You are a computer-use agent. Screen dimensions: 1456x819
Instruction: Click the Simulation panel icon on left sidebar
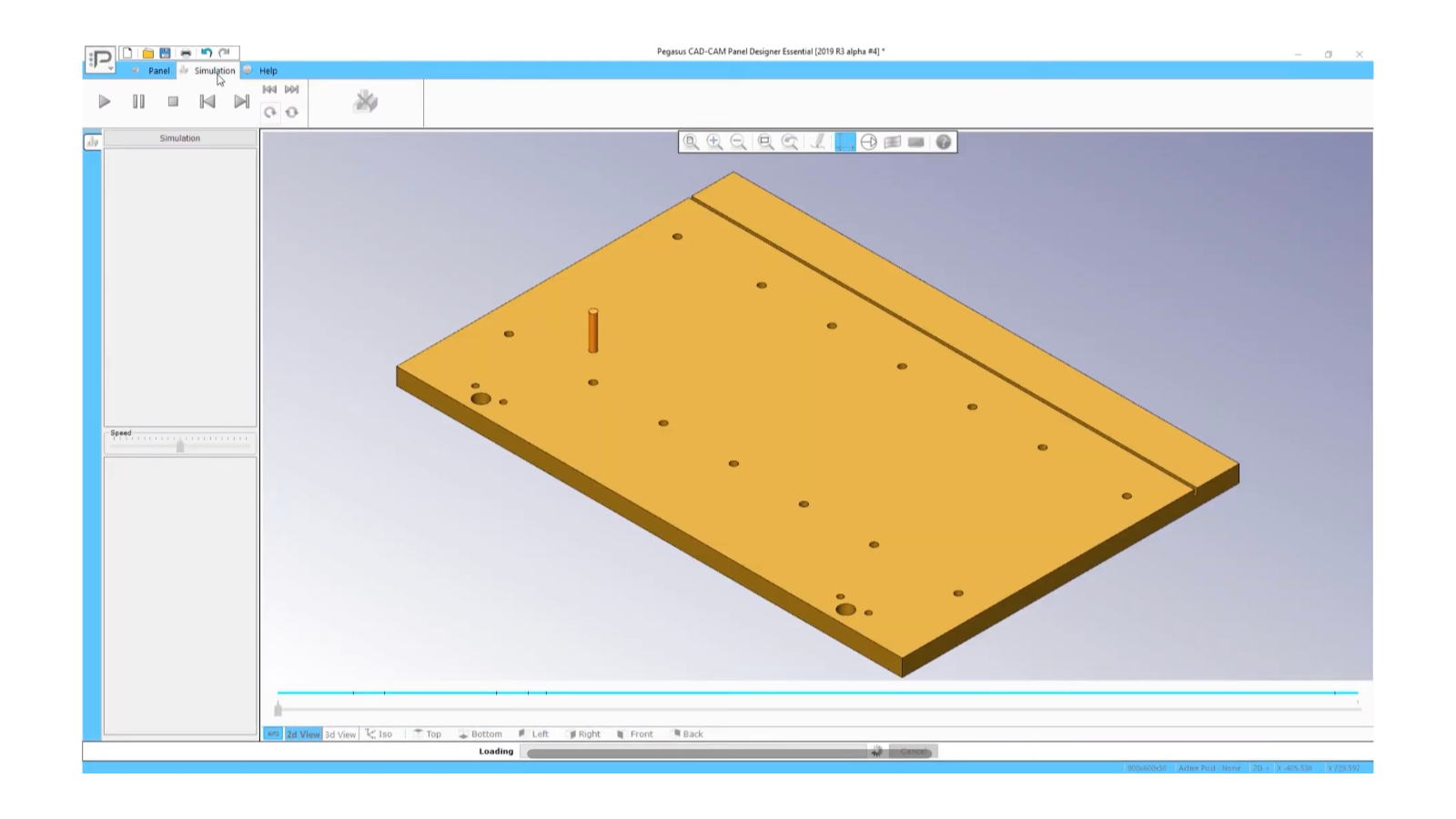[x=91, y=141]
